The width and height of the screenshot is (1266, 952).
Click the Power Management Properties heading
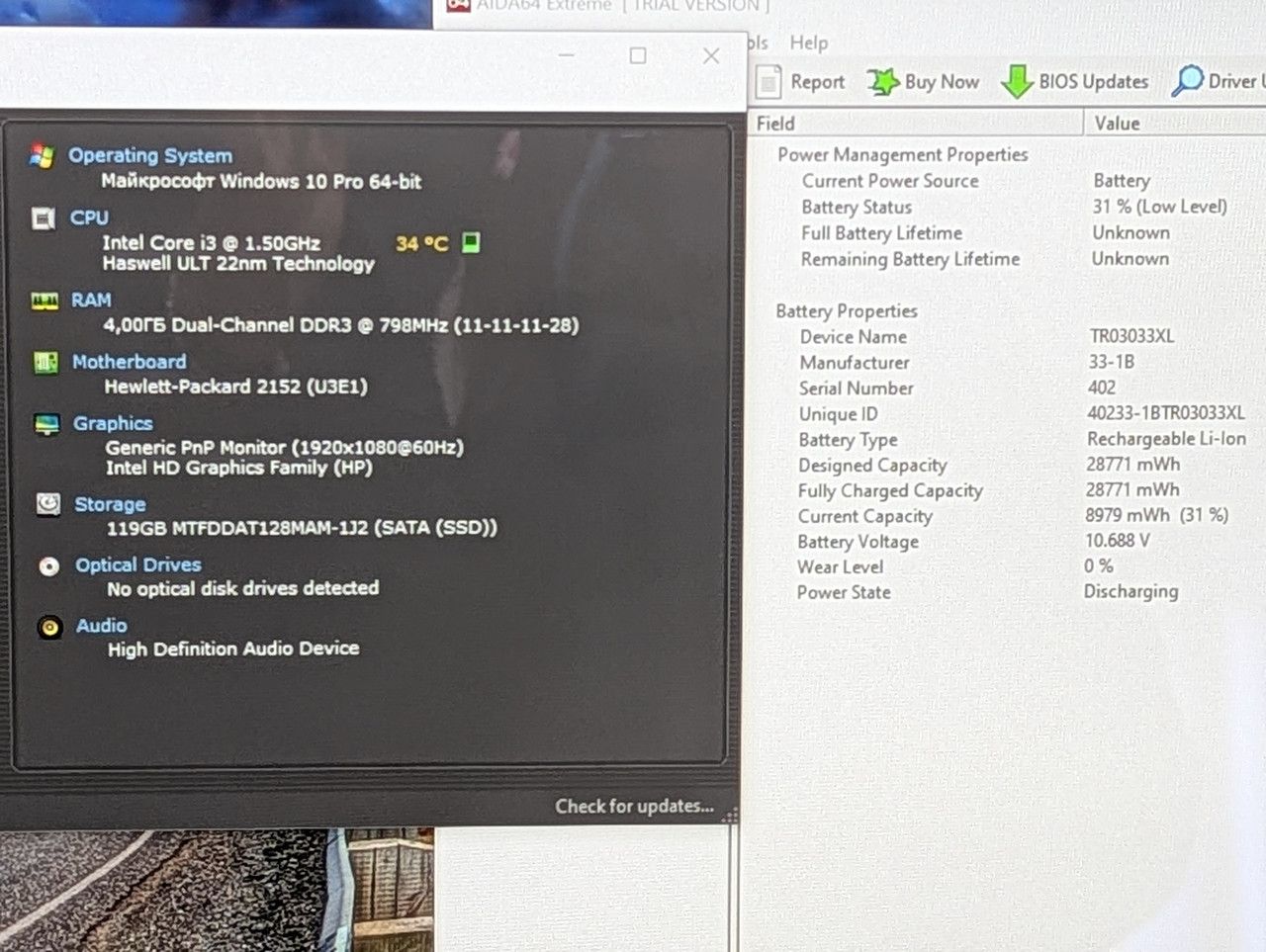(902, 154)
